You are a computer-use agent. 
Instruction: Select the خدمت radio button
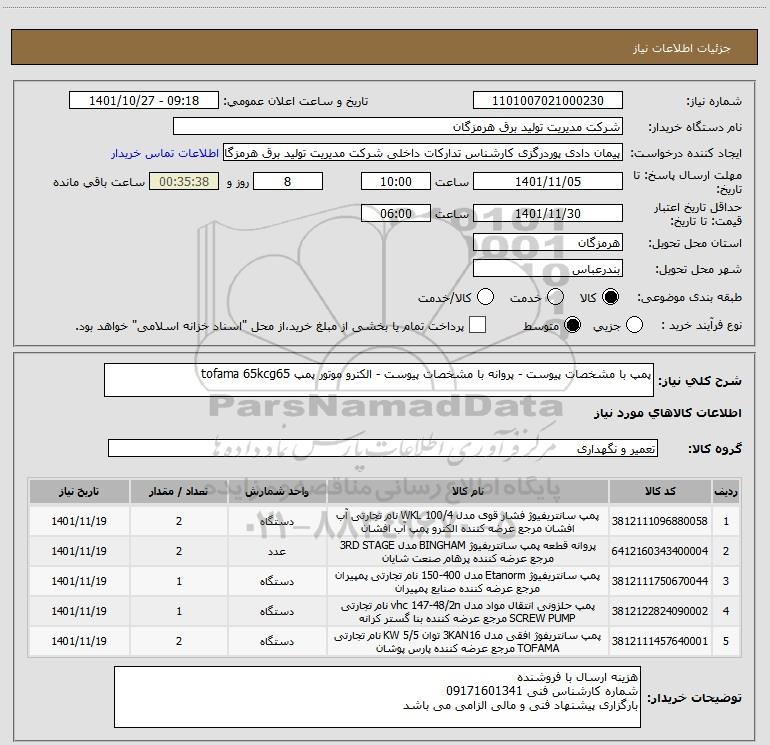(555, 297)
